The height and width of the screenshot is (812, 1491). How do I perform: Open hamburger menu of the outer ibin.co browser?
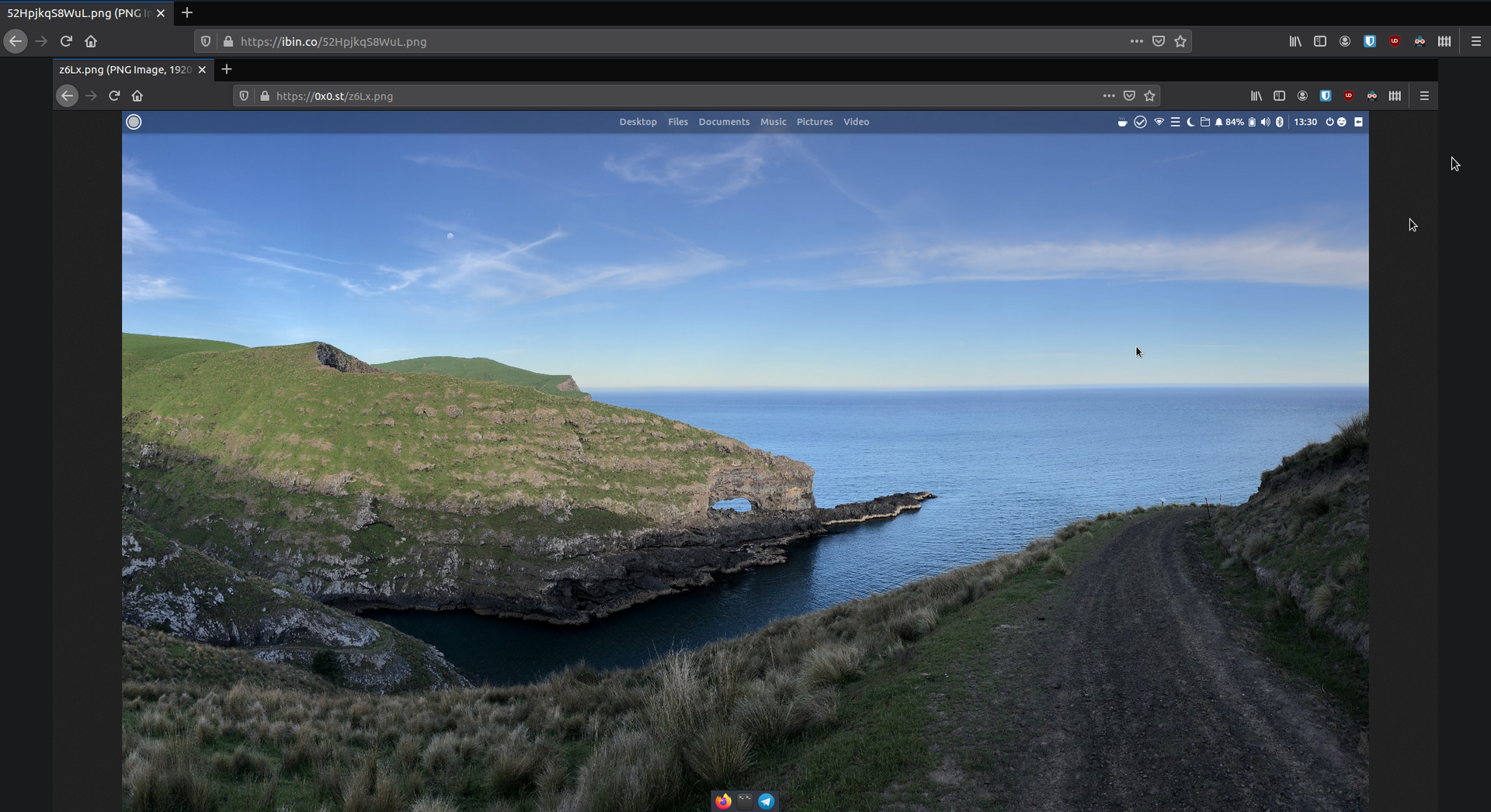[x=1476, y=41]
